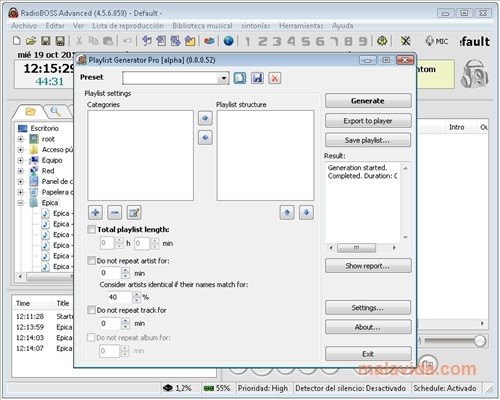
Task: Enable Total playlist length checkbox
Action: [x=91, y=229]
